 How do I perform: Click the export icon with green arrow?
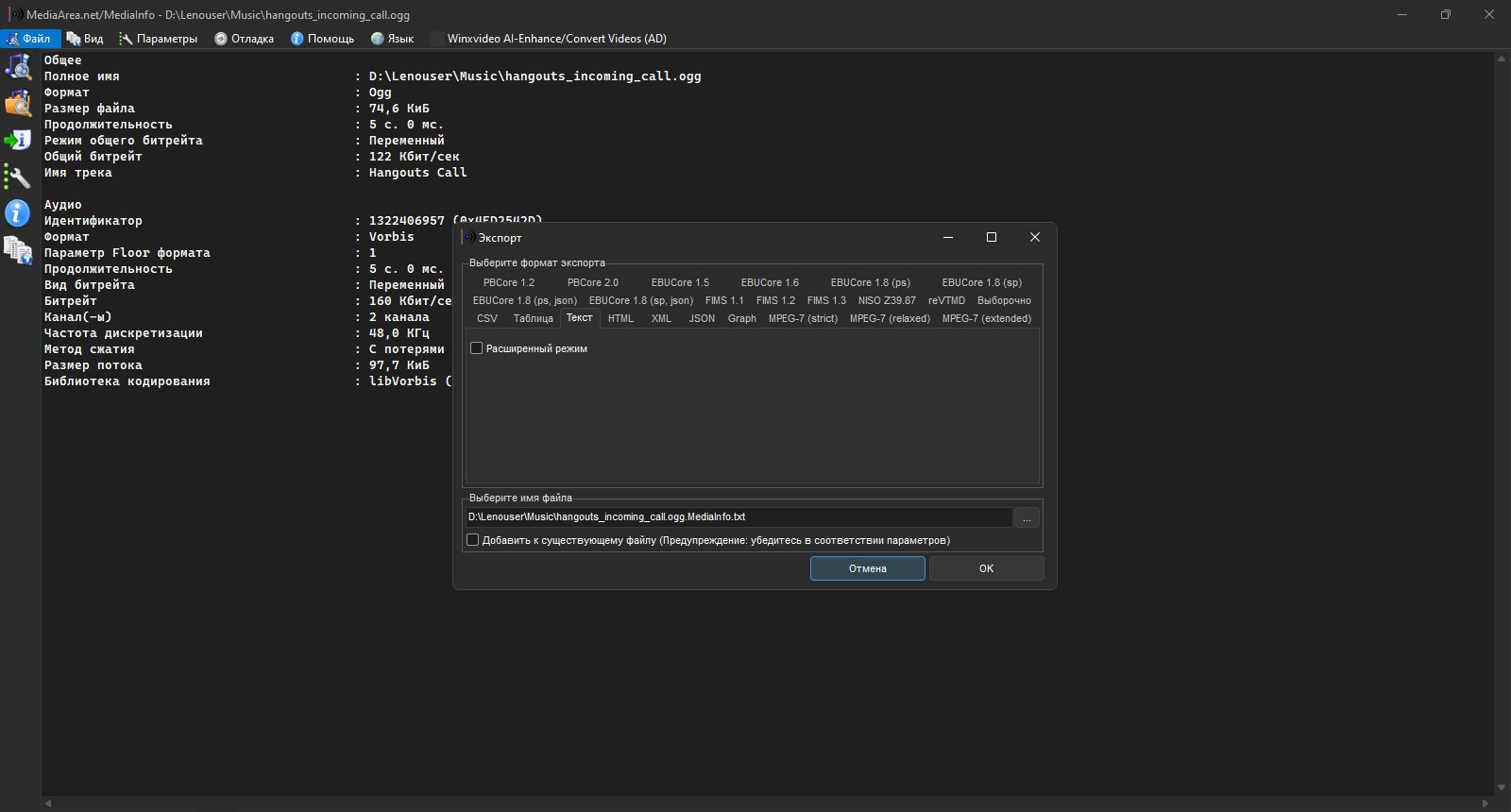[18, 140]
